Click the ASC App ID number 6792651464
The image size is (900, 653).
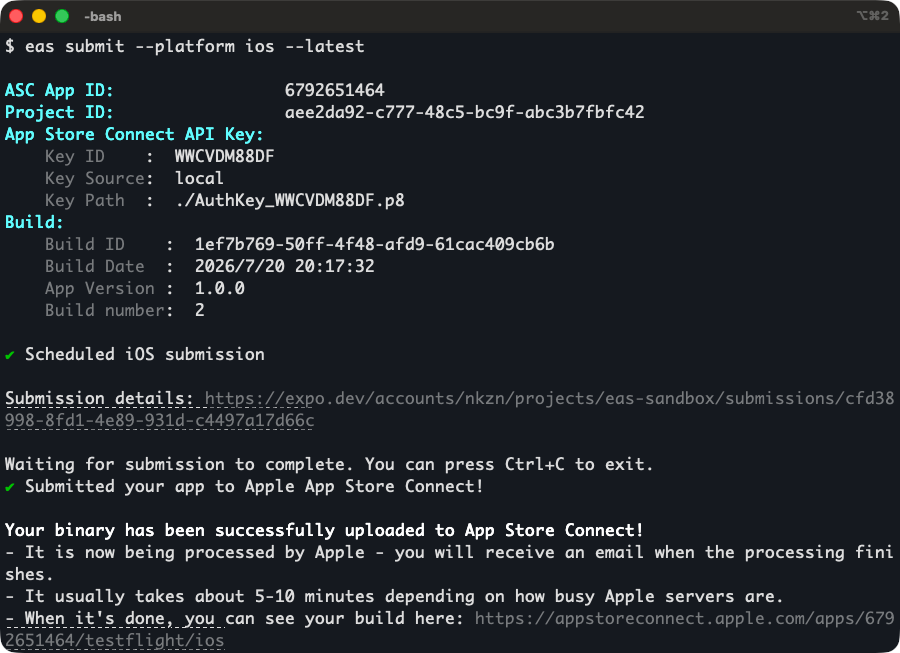click(x=335, y=90)
